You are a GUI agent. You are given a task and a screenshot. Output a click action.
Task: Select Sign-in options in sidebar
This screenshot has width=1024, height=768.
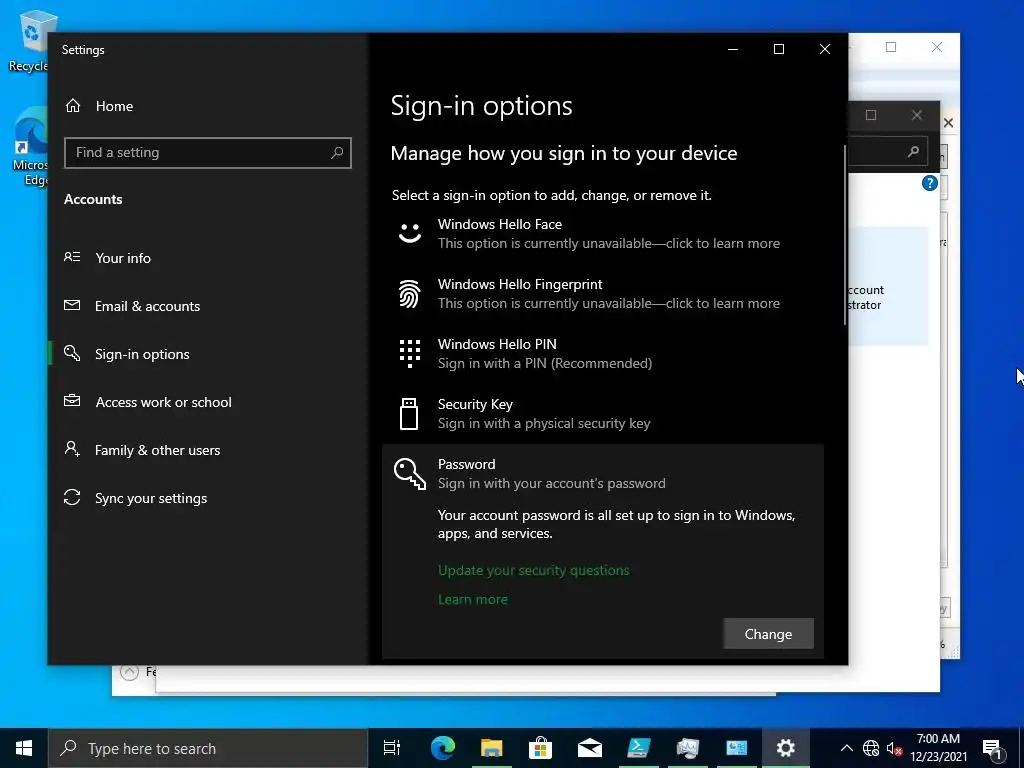[x=208, y=354]
